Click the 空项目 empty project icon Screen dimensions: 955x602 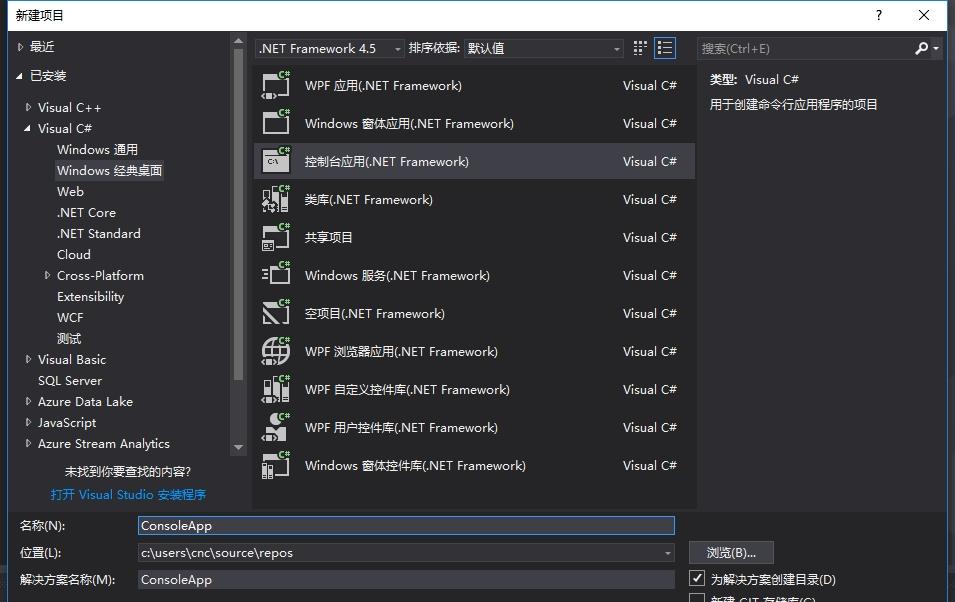pyautogui.click(x=276, y=313)
